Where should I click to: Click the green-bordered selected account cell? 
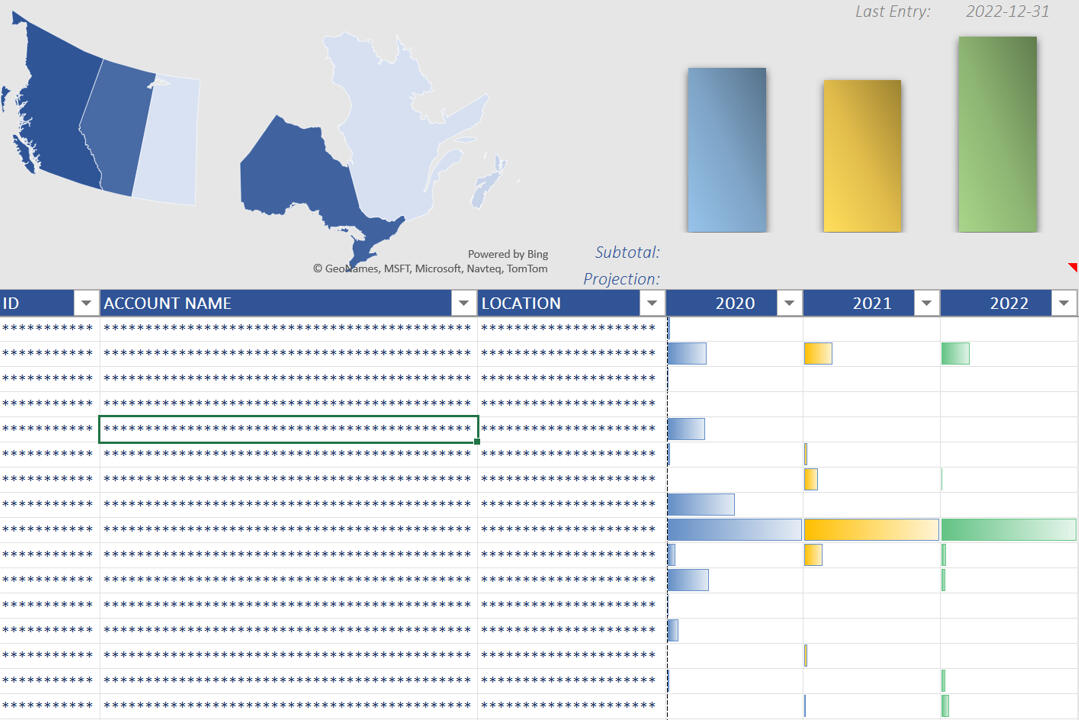[288, 429]
